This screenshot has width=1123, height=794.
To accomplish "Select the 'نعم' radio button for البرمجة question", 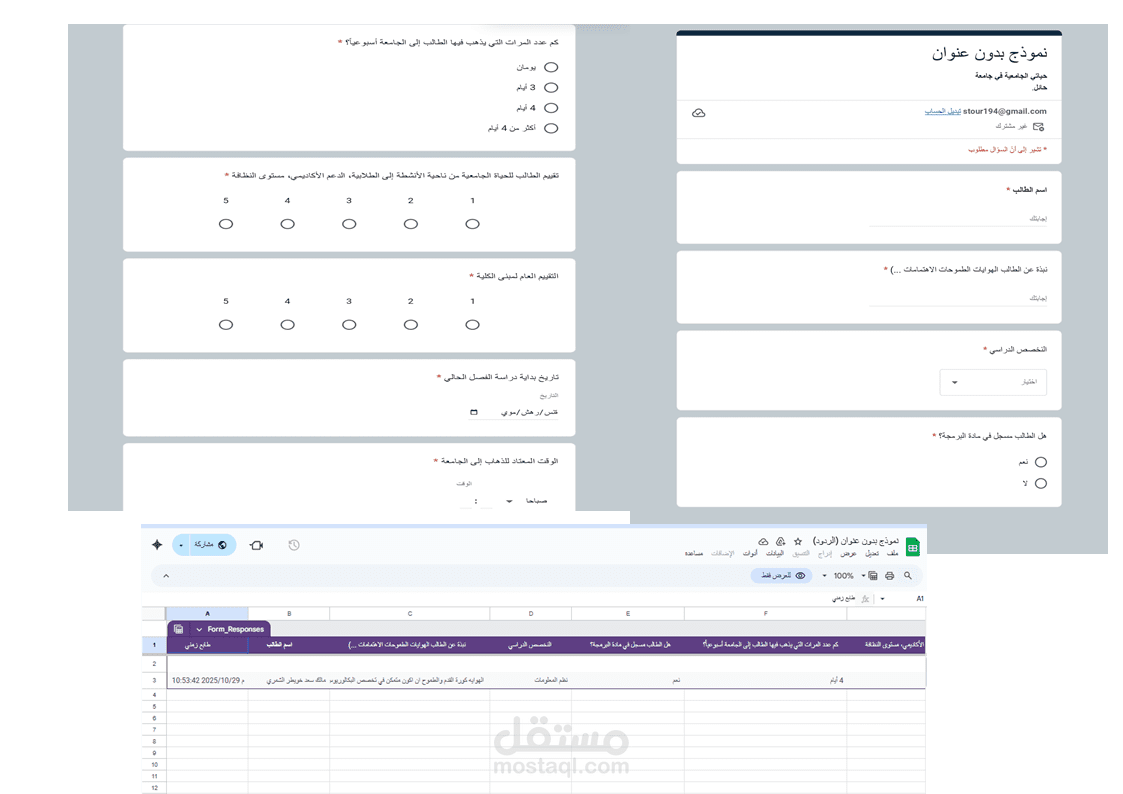I will (1040, 462).
